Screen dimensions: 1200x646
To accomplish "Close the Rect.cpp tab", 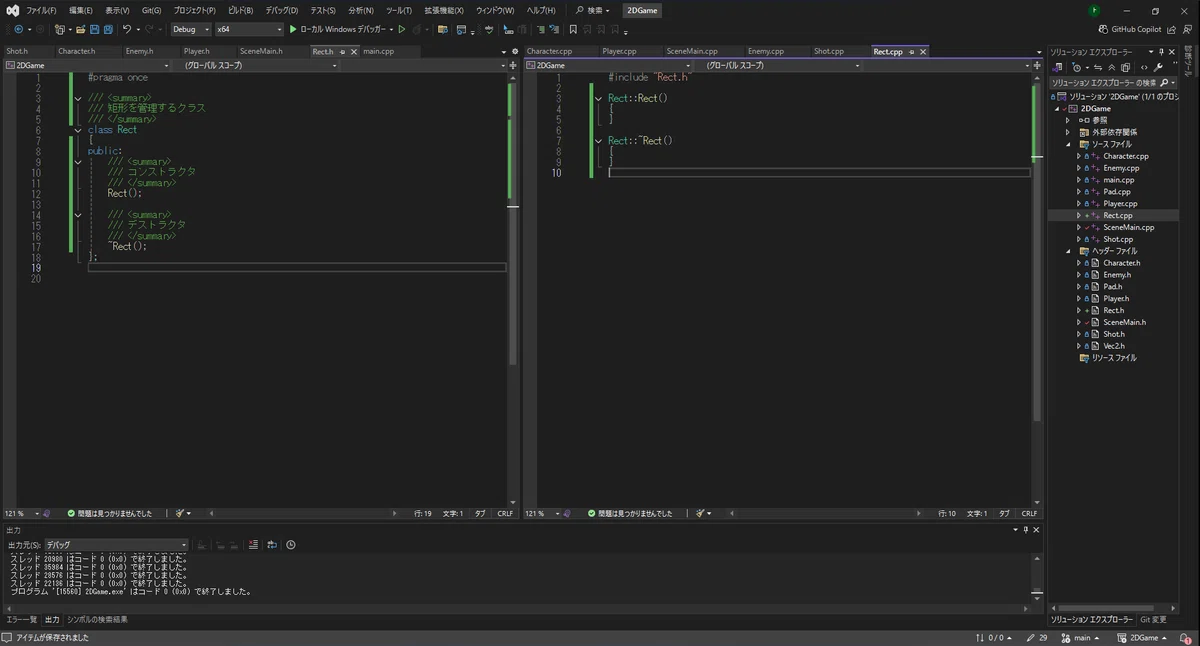I will tap(922, 51).
